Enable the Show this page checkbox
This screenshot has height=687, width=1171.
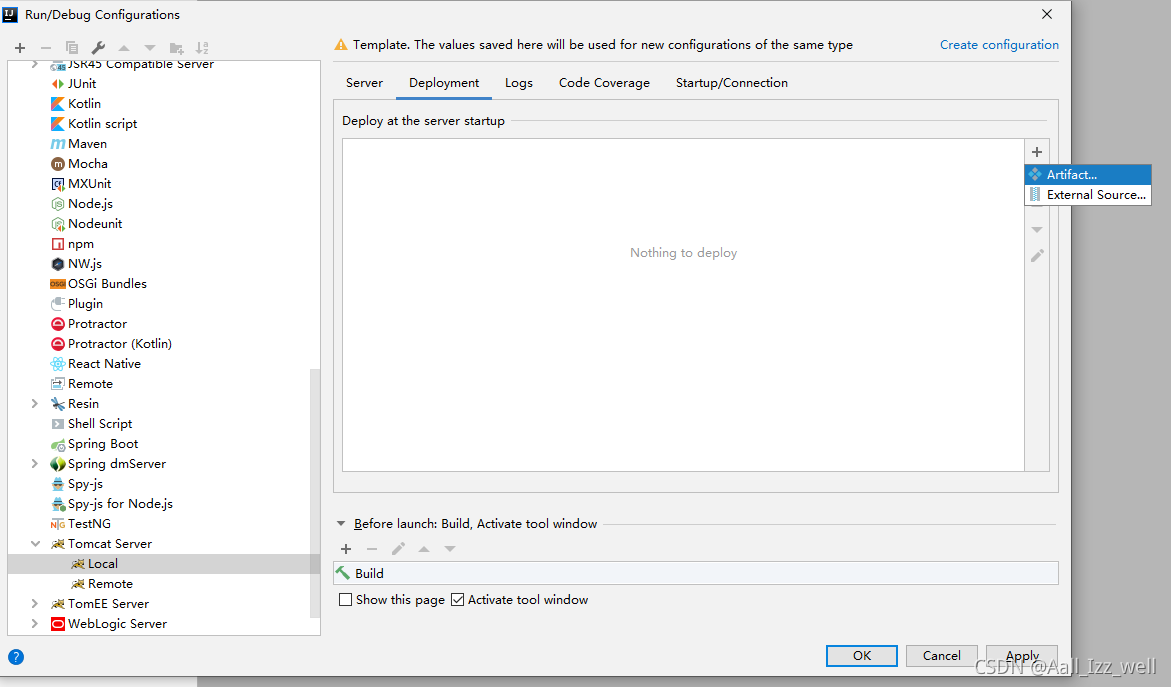[345, 600]
